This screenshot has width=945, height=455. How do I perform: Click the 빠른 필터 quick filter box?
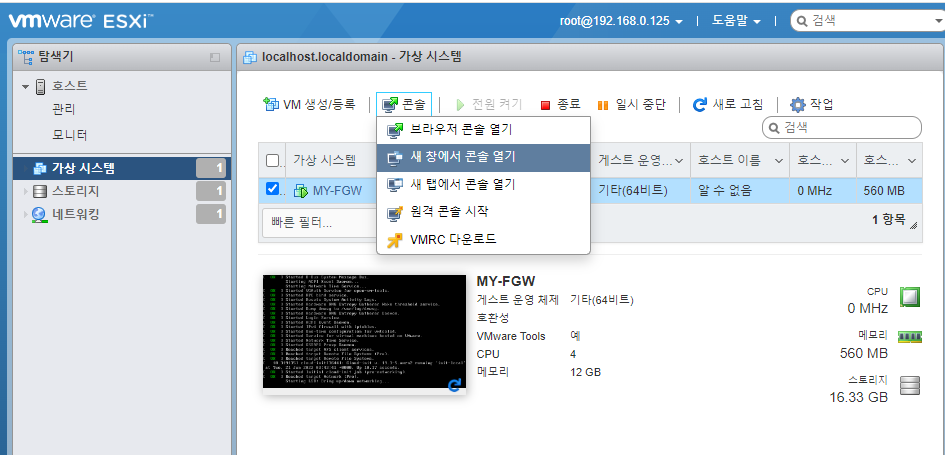click(x=319, y=224)
